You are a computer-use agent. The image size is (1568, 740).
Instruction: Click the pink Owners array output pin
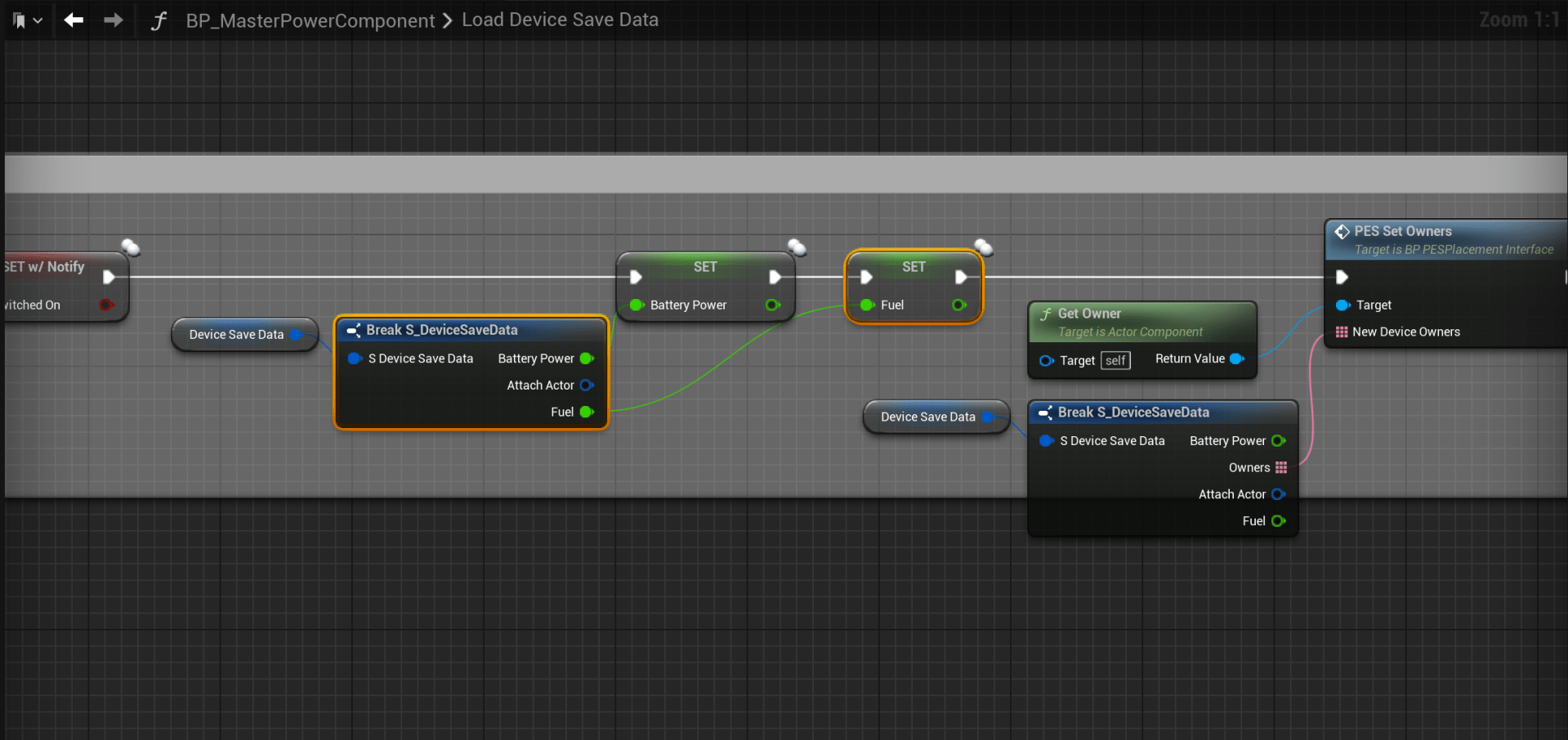point(1280,467)
